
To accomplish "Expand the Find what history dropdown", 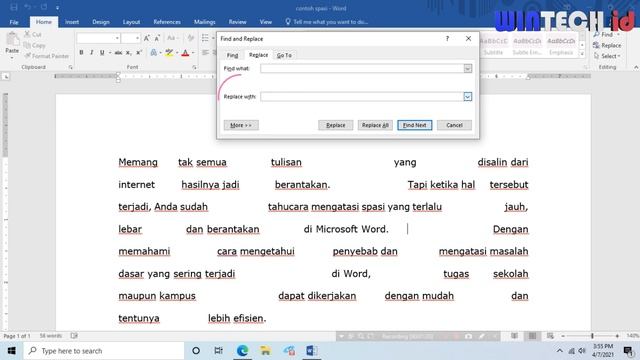I will tap(468, 69).
